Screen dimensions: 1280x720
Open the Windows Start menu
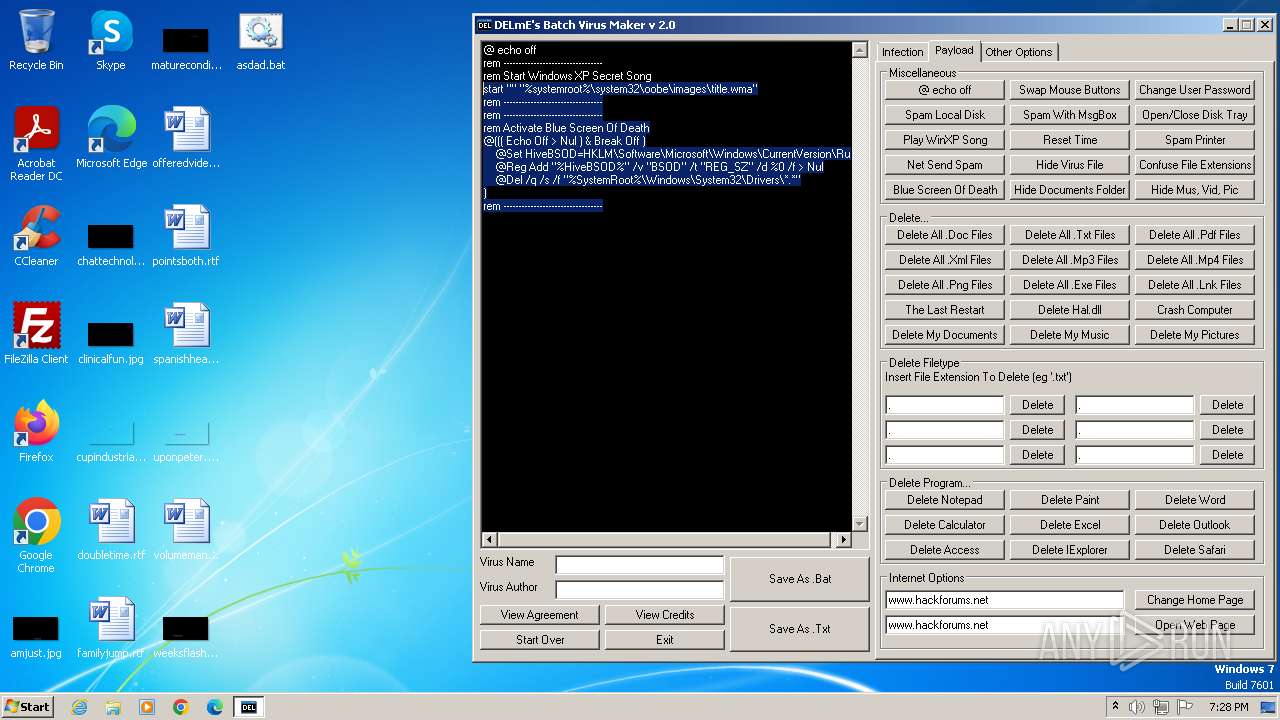point(28,706)
